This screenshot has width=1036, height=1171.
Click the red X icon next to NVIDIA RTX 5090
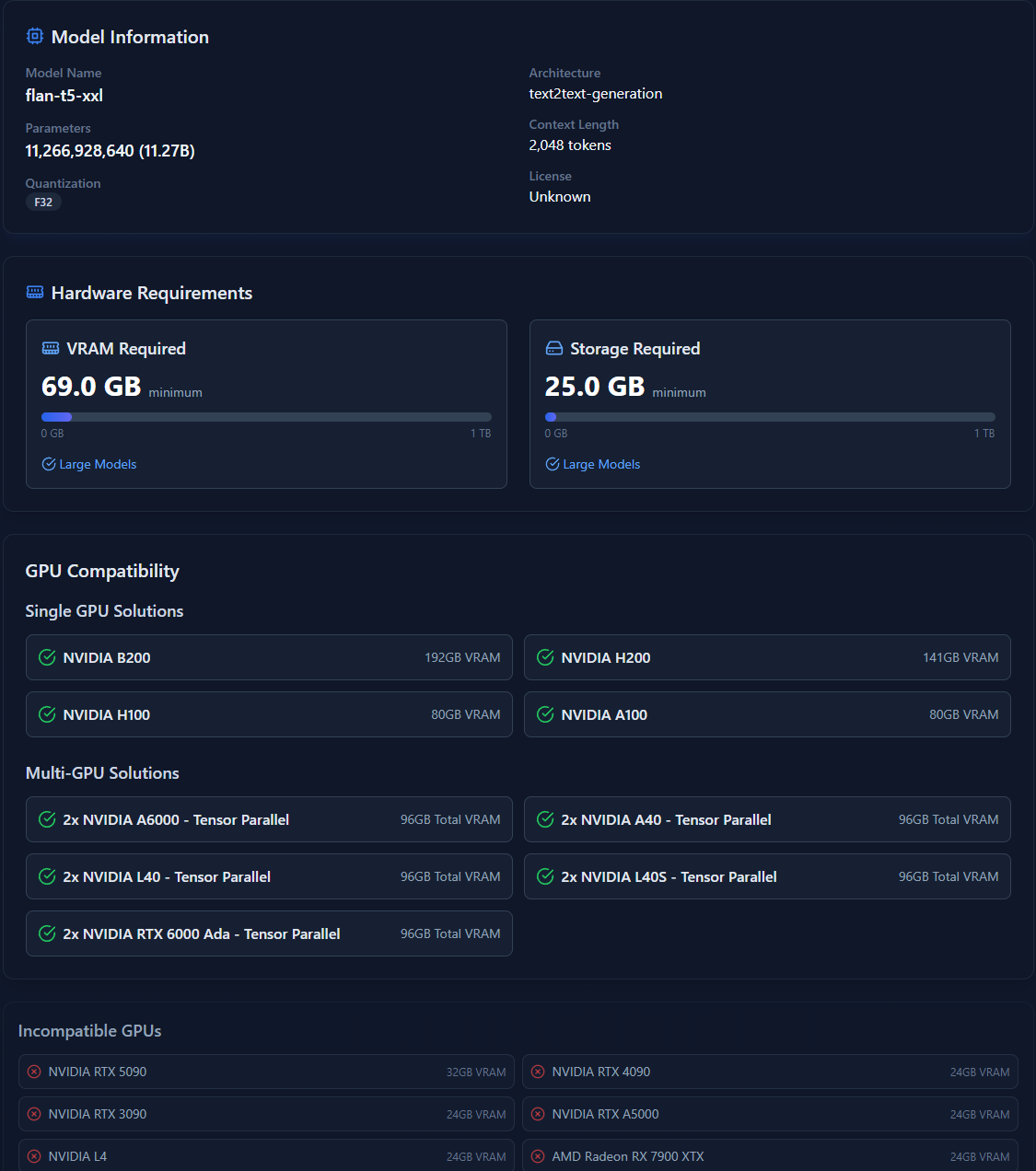[x=34, y=1072]
